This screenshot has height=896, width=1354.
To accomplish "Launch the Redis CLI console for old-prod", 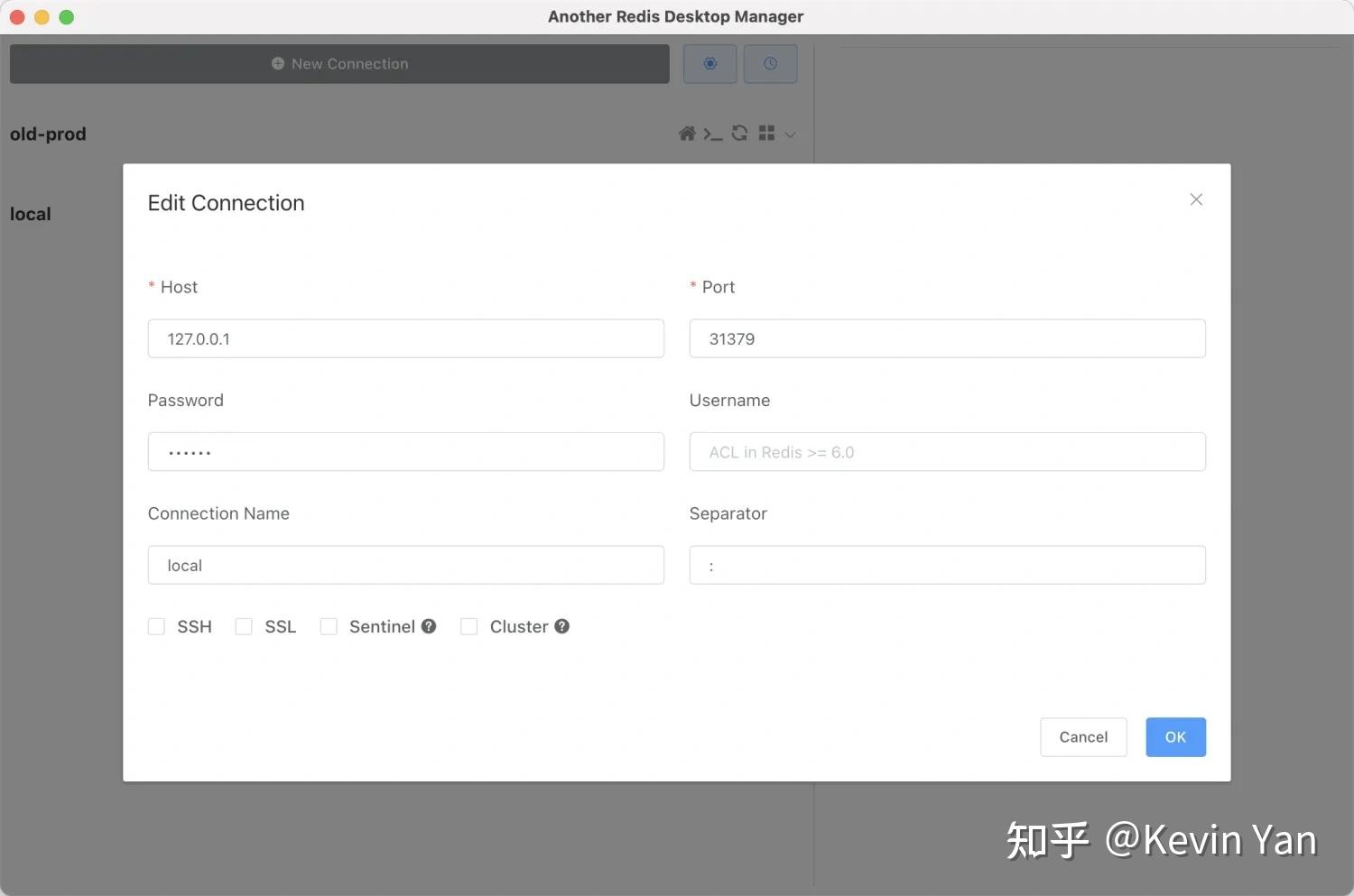I will point(713,133).
